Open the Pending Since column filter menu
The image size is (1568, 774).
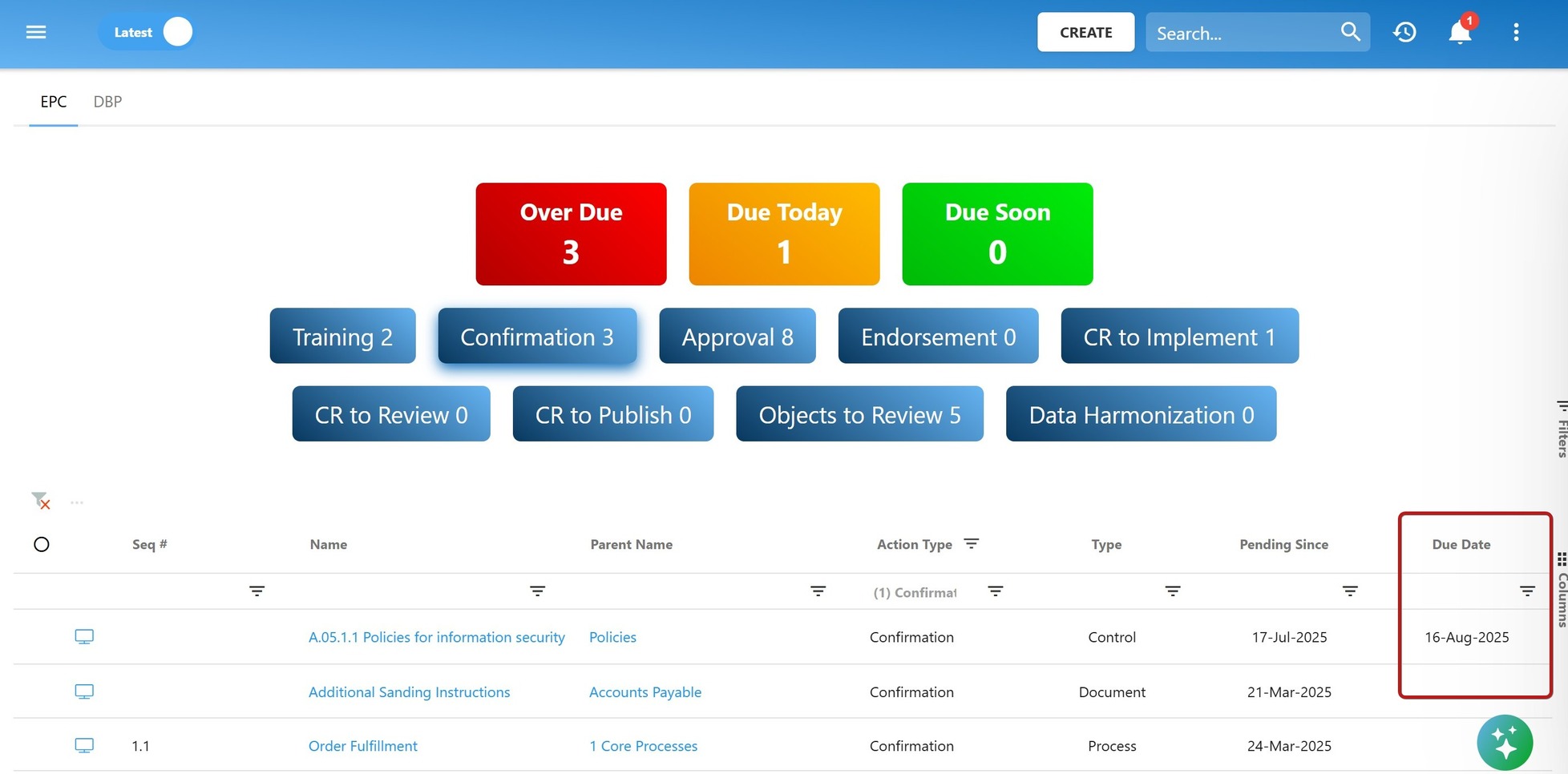1350,591
